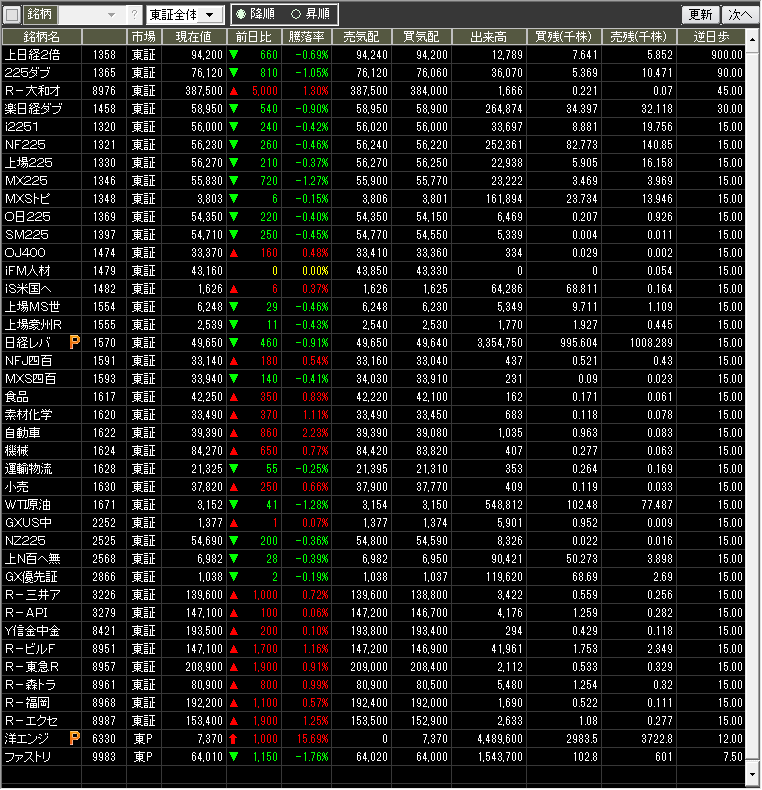Select the WTI原油 row name

click(28, 504)
